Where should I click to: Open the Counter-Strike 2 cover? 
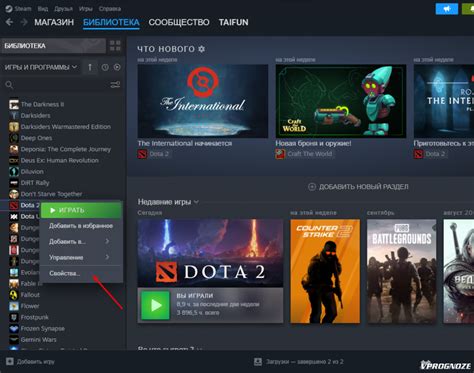coord(325,271)
